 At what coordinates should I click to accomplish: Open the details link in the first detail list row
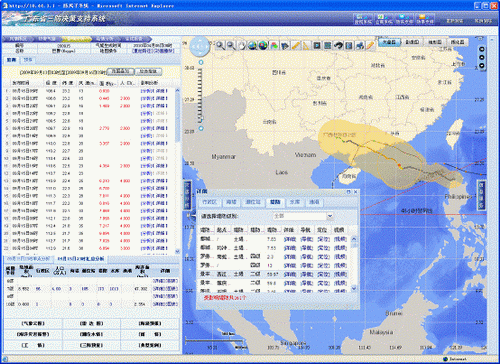(290, 239)
